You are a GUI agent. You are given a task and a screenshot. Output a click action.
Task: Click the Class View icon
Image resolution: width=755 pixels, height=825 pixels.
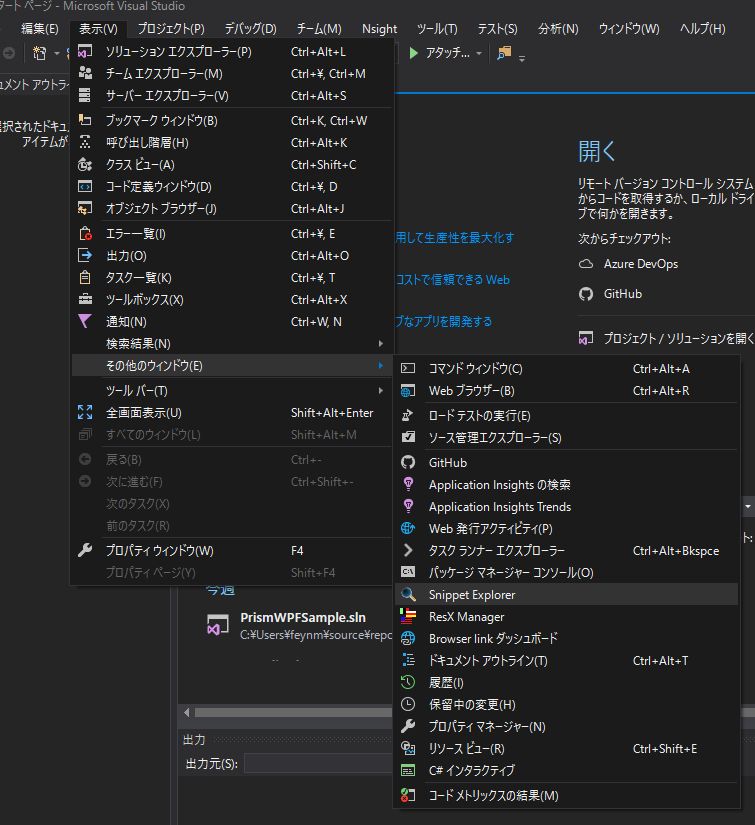pos(85,164)
